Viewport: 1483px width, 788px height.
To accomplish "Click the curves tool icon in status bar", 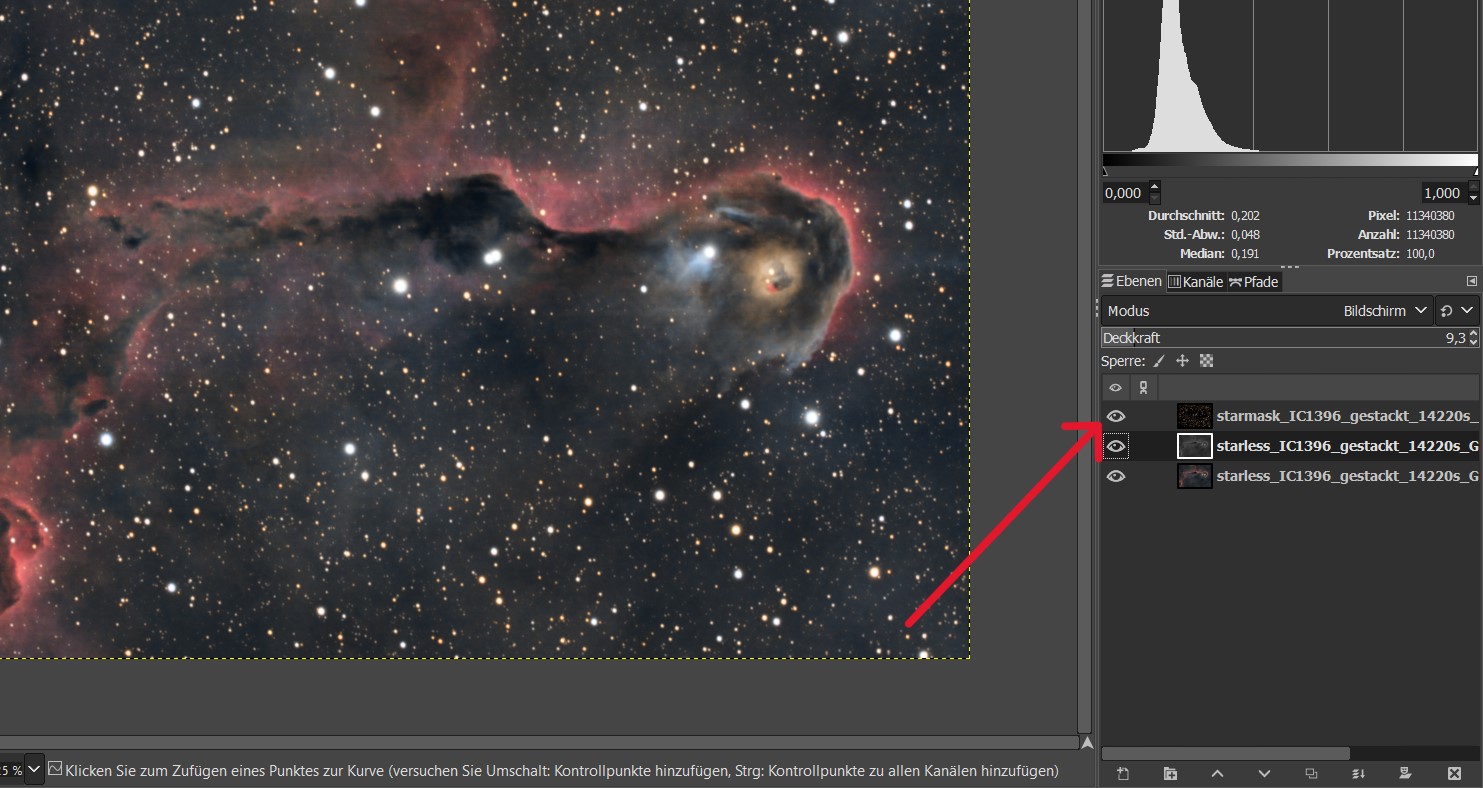I will pos(55,769).
